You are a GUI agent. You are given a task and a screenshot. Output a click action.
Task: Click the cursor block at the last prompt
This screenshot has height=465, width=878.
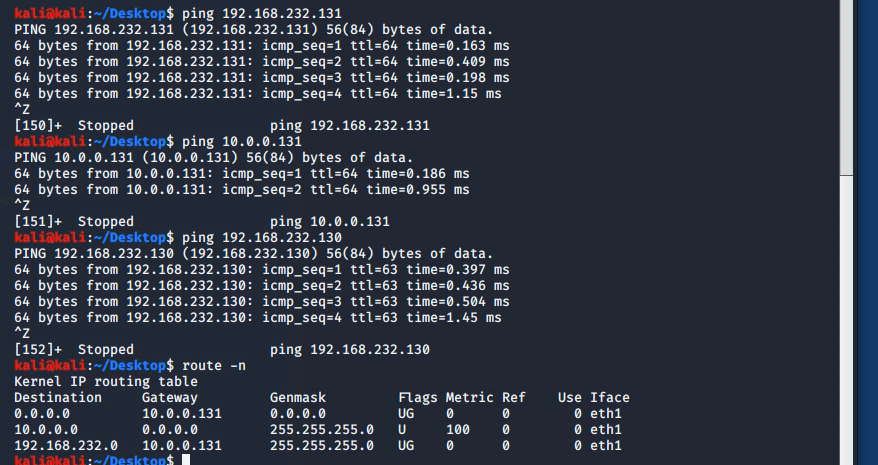click(x=187, y=460)
